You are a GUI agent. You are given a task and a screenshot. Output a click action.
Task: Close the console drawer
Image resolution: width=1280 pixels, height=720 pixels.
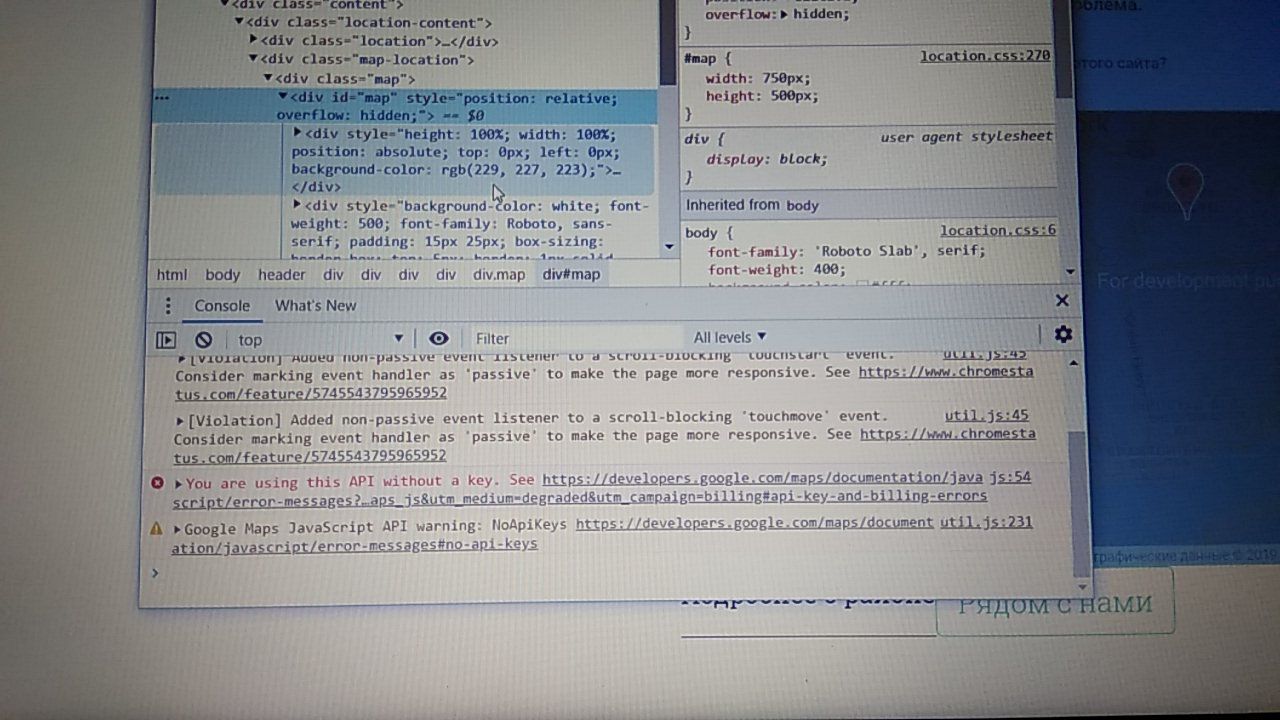tap(1062, 300)
